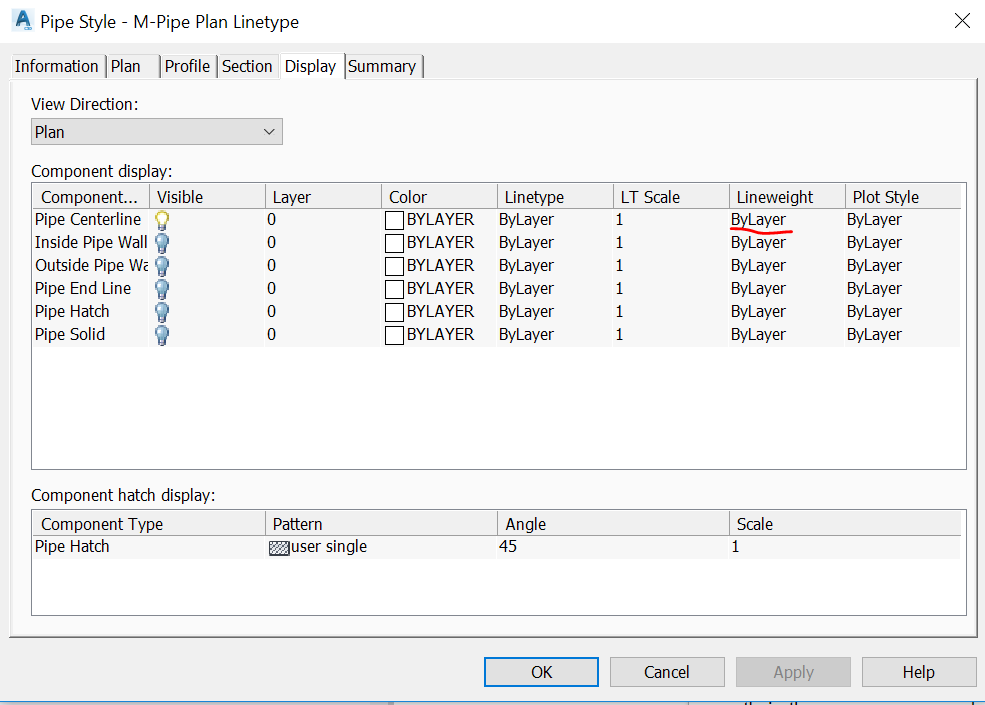Click the BYLAYER color box for Inside Pipe Wall
Screen dimensions: 985x705
394,242
